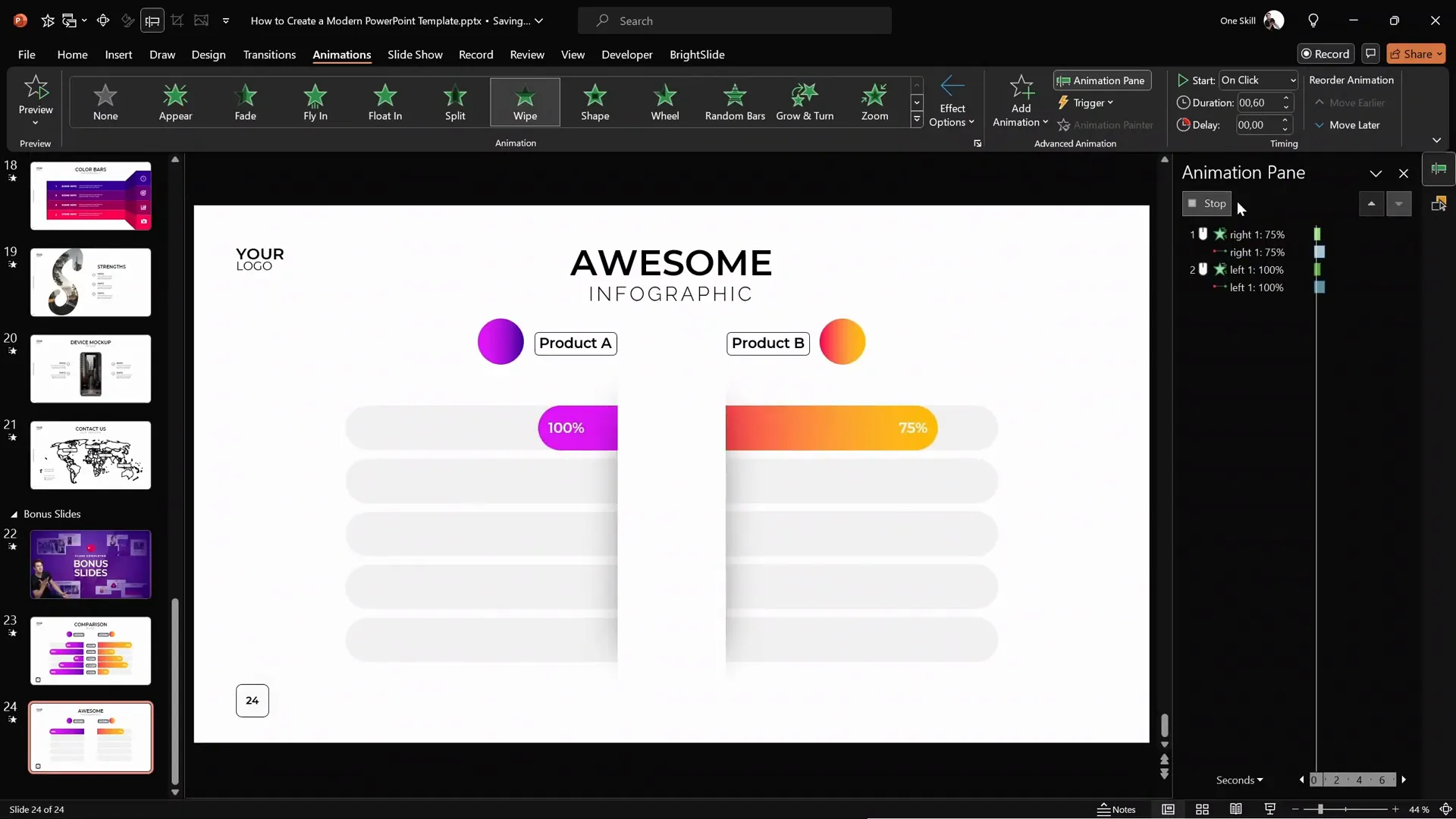Switch to the Transitions tab
This screenshot has height=819, width=1456.
click(269, 55)
